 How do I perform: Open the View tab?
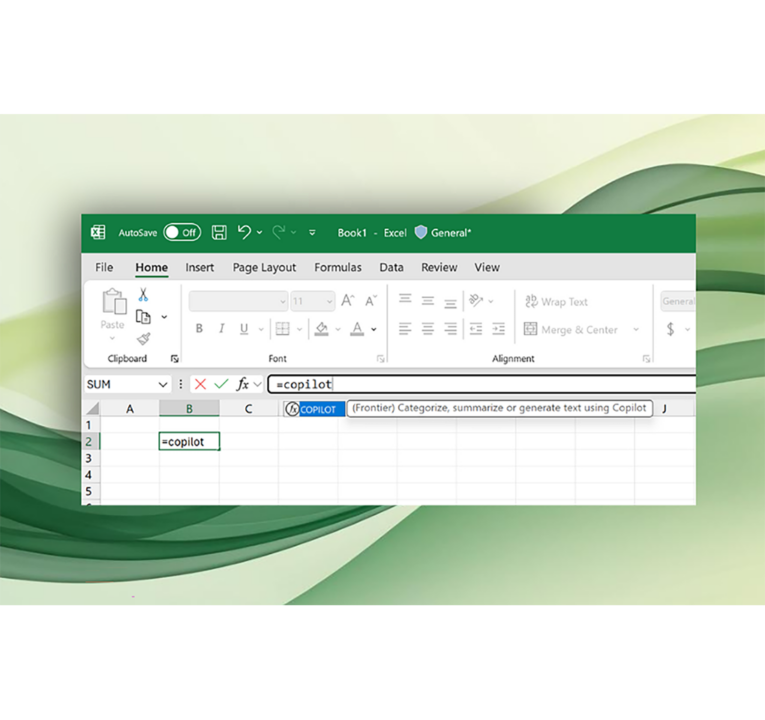tap(487, 267)
